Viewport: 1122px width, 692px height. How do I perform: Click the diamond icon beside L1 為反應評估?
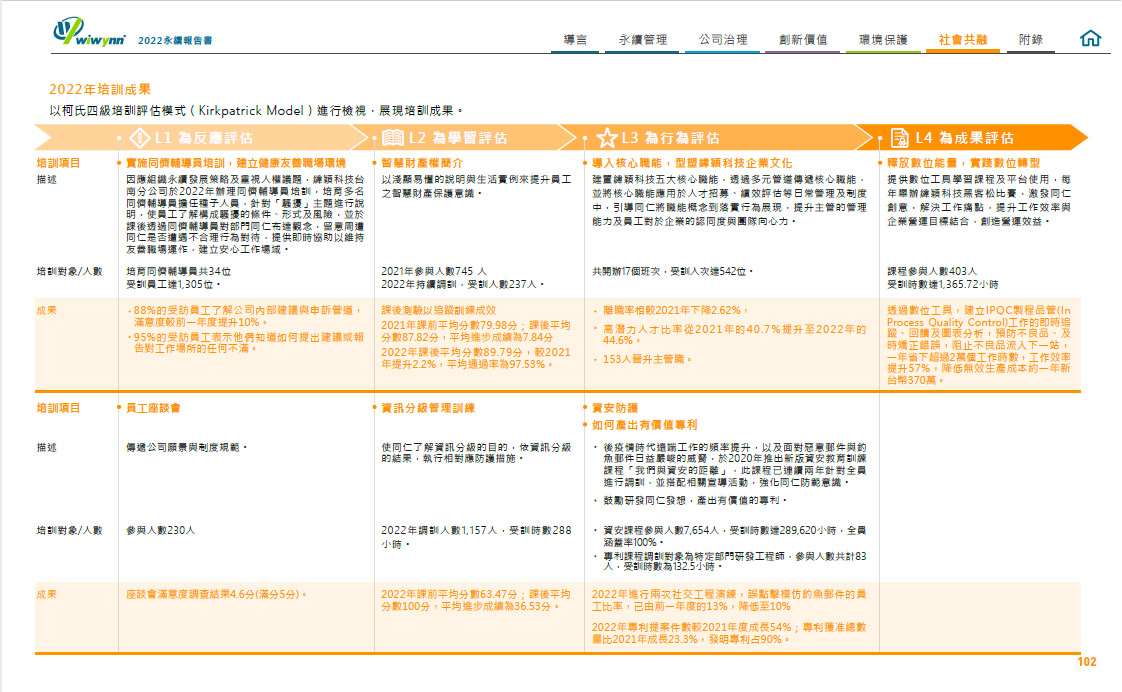[139, 138]
